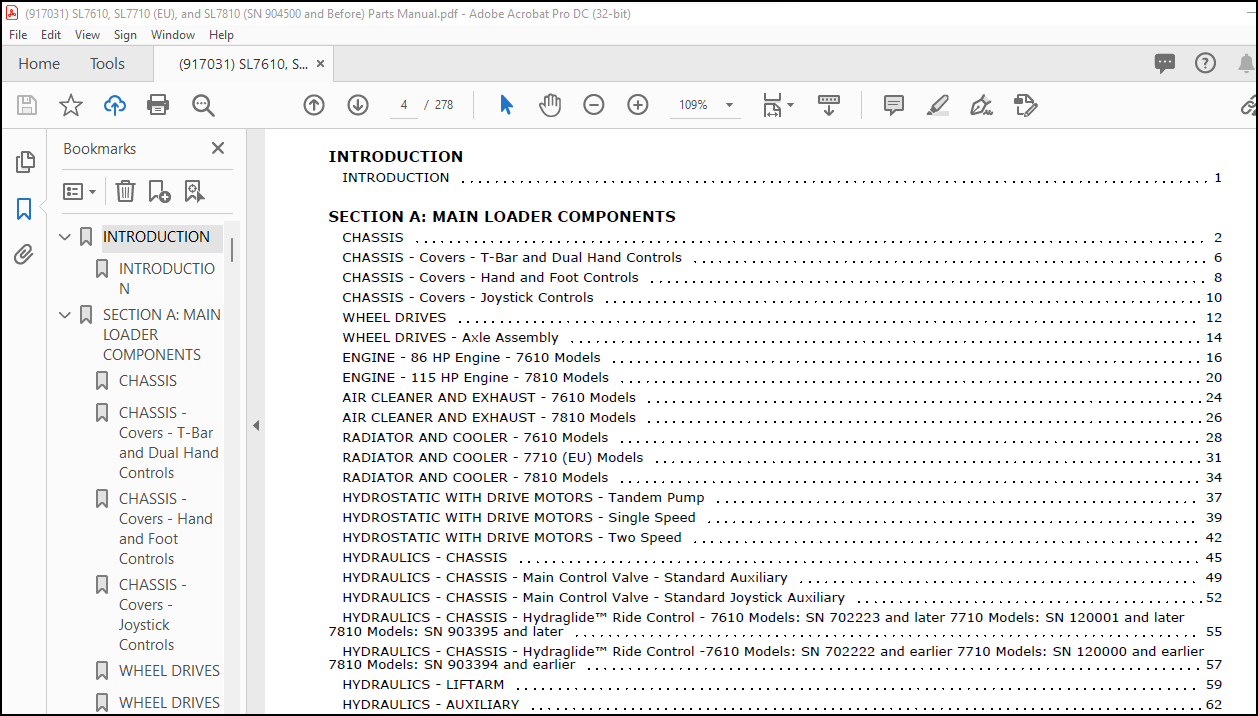Open the Attachments paperclip panel
Image resolution: width=1258 pixels, height=716 pixels.
(24, 255)
